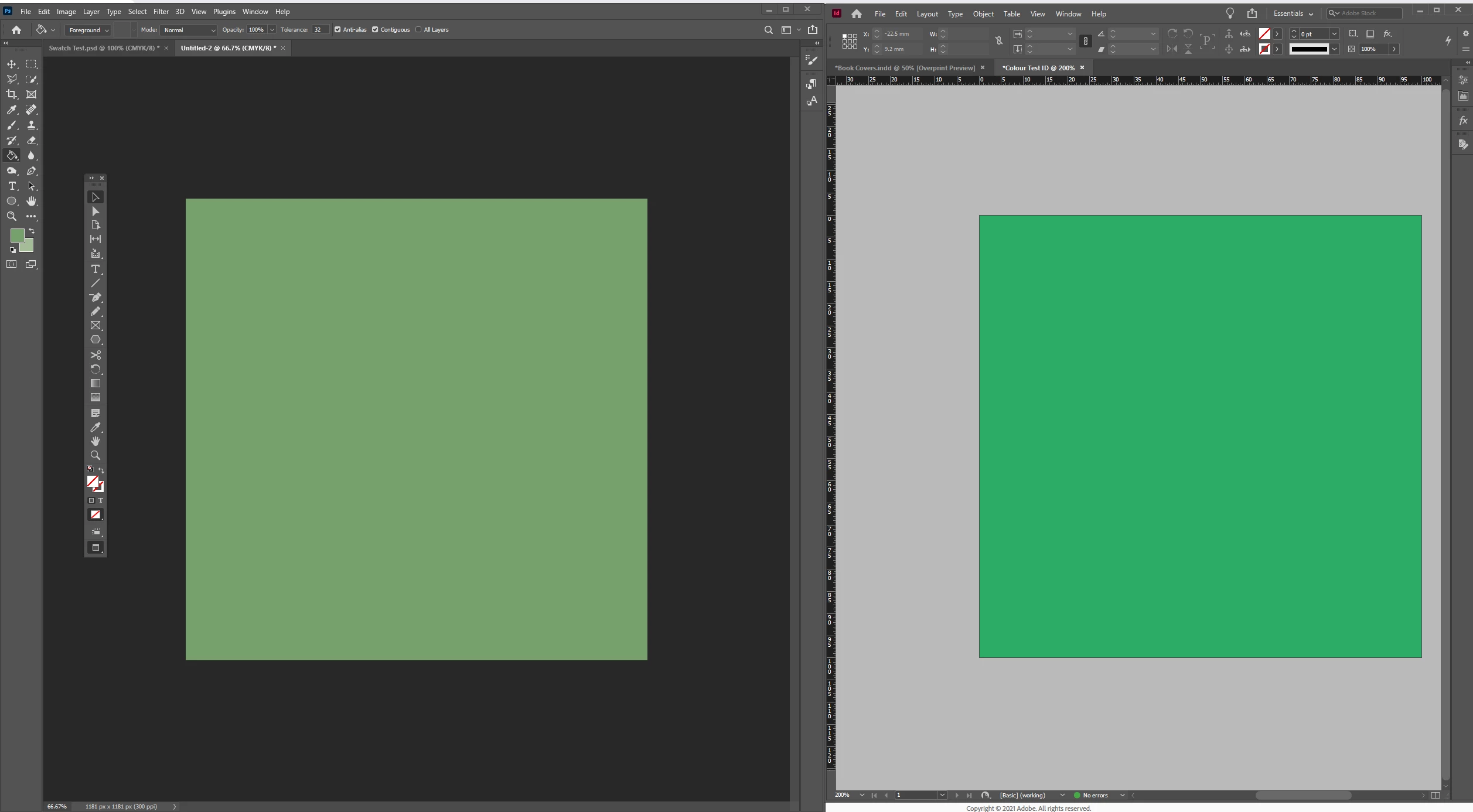Image resolution: width=1473 pixels, height=812 pixels.
Task: Disable the Anti-alias checkbox
Action: coord(337,30)
